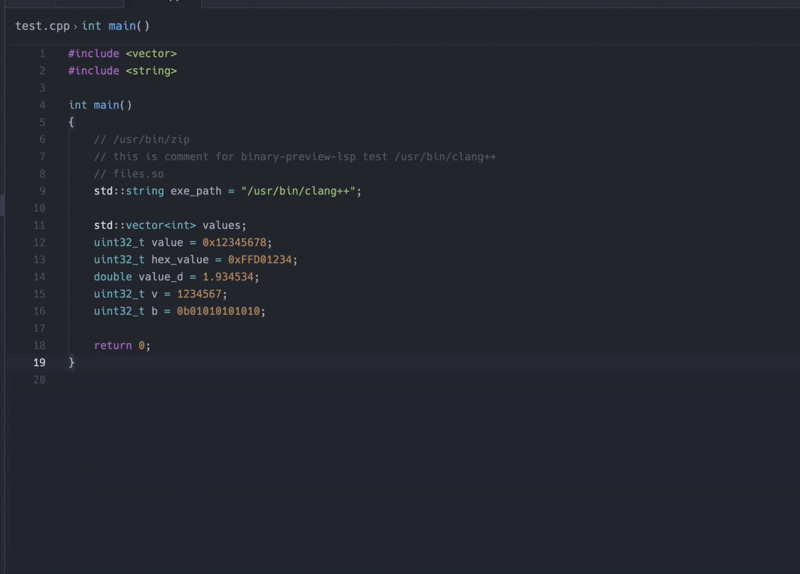Click line number 20 in gutter
The image size is (800, 574).
[39, 380]
